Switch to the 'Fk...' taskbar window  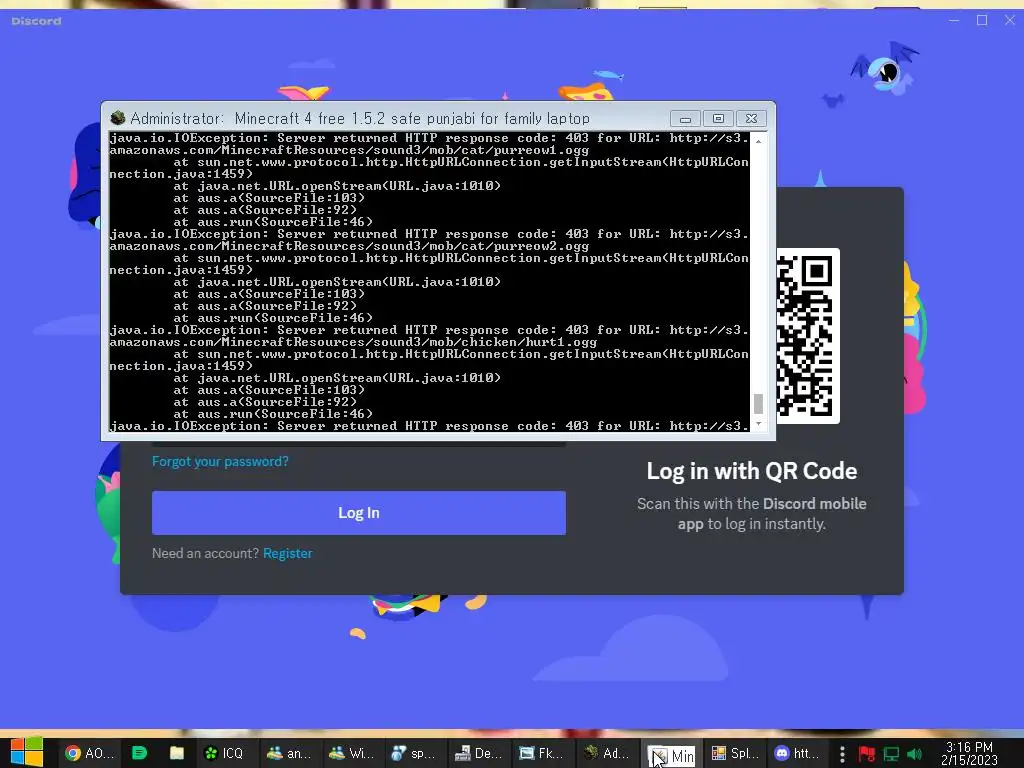[541, 753]
